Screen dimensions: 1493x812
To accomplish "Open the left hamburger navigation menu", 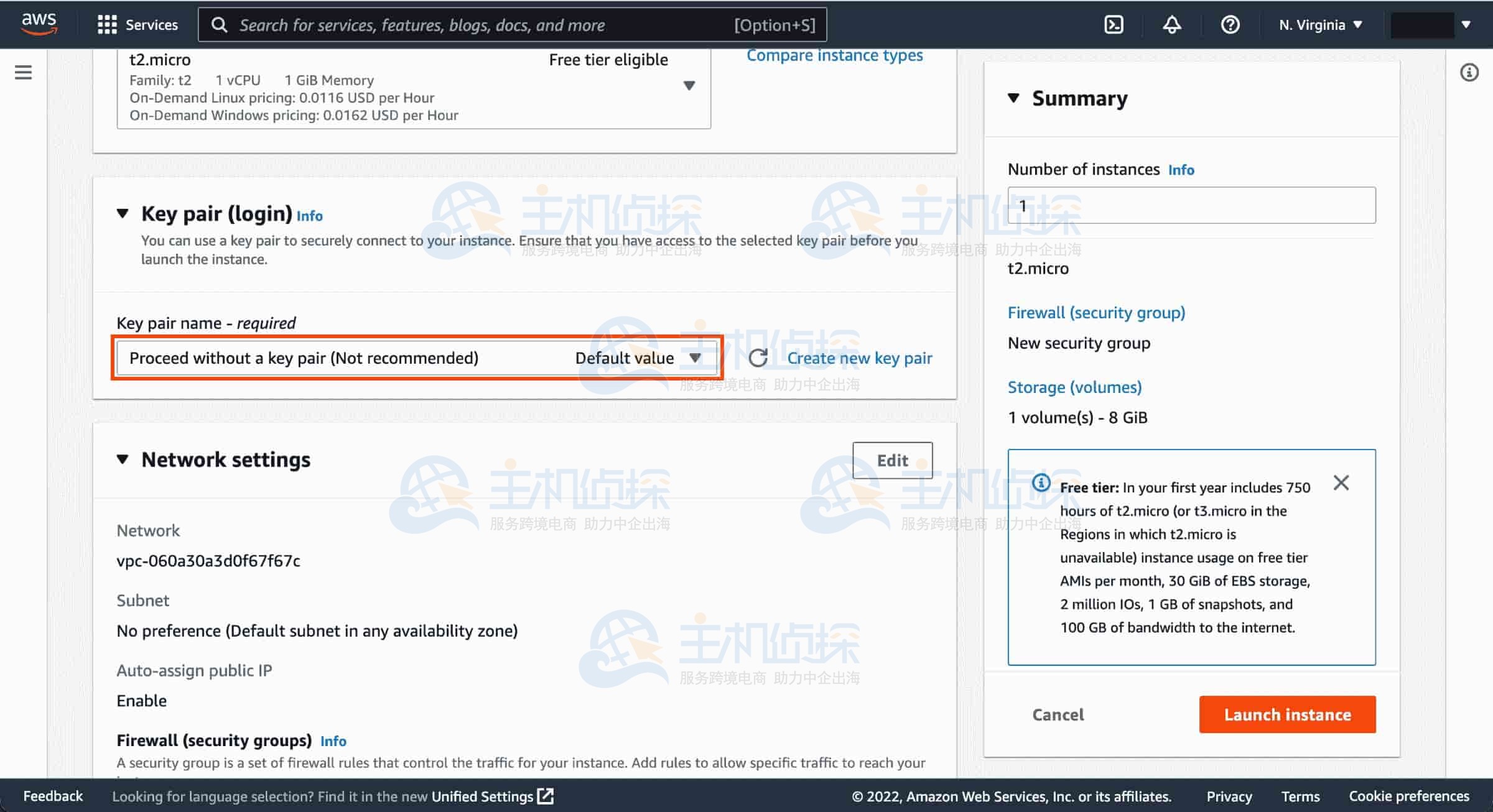I will coord(24,73).
